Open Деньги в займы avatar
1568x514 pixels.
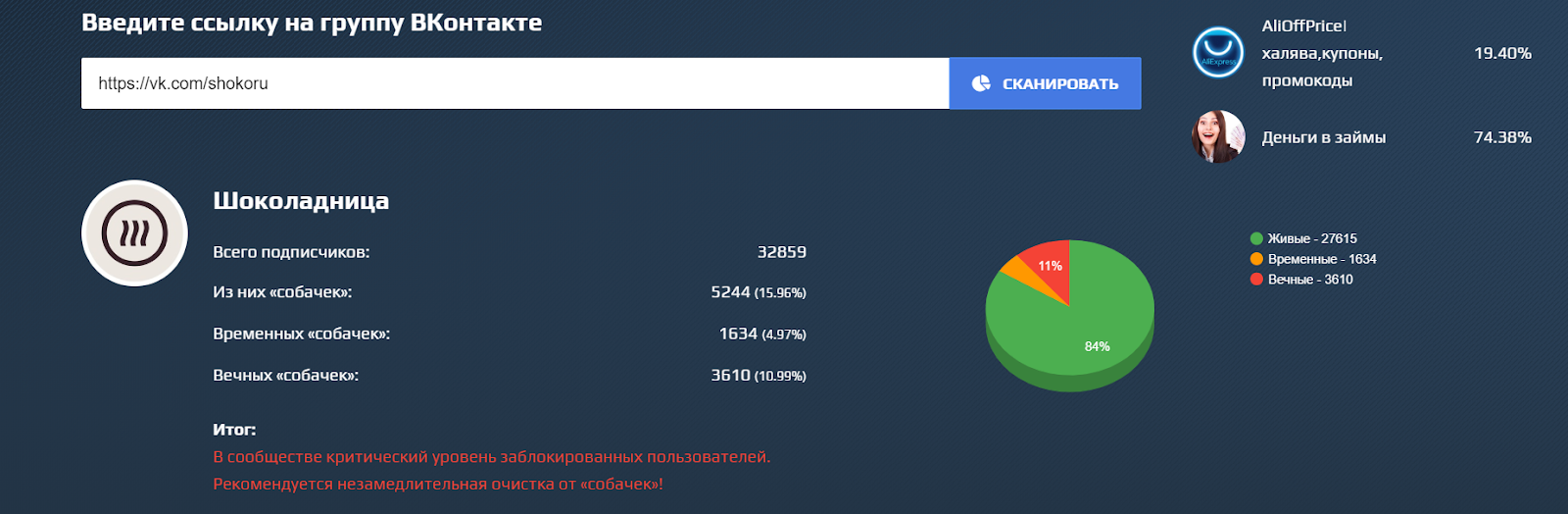1217,137
